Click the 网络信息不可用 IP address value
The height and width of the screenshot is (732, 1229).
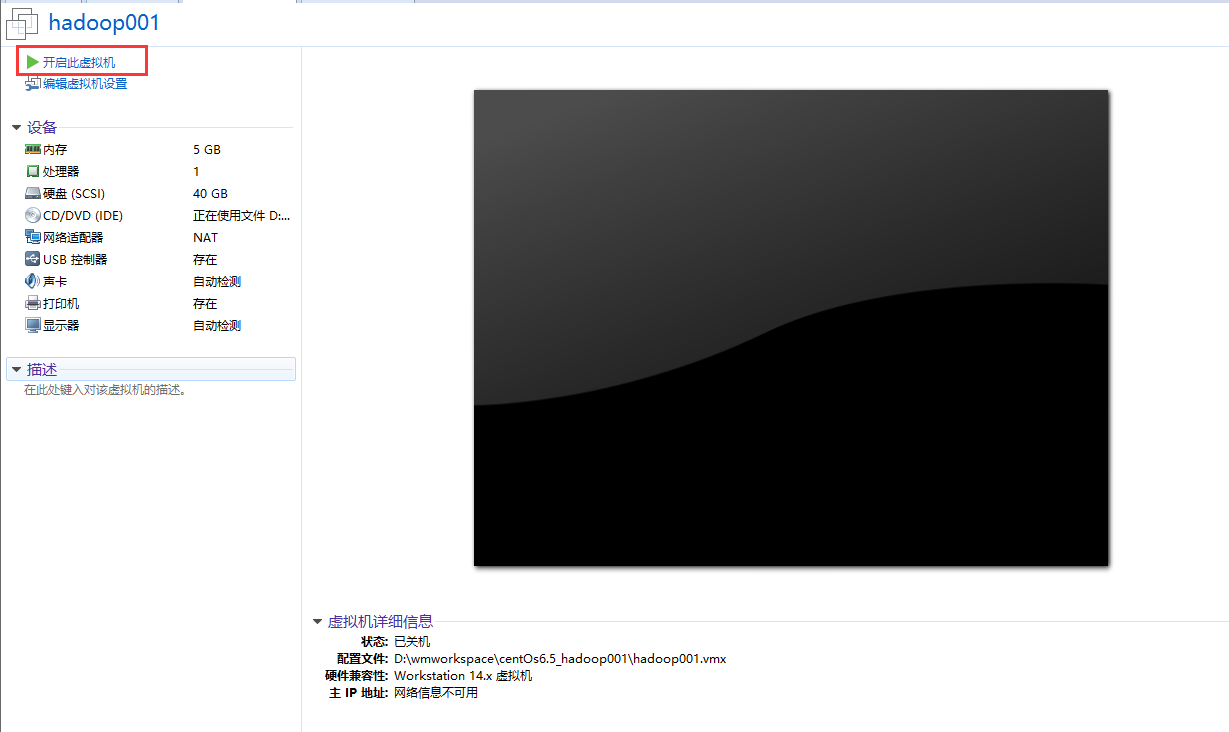436,692
